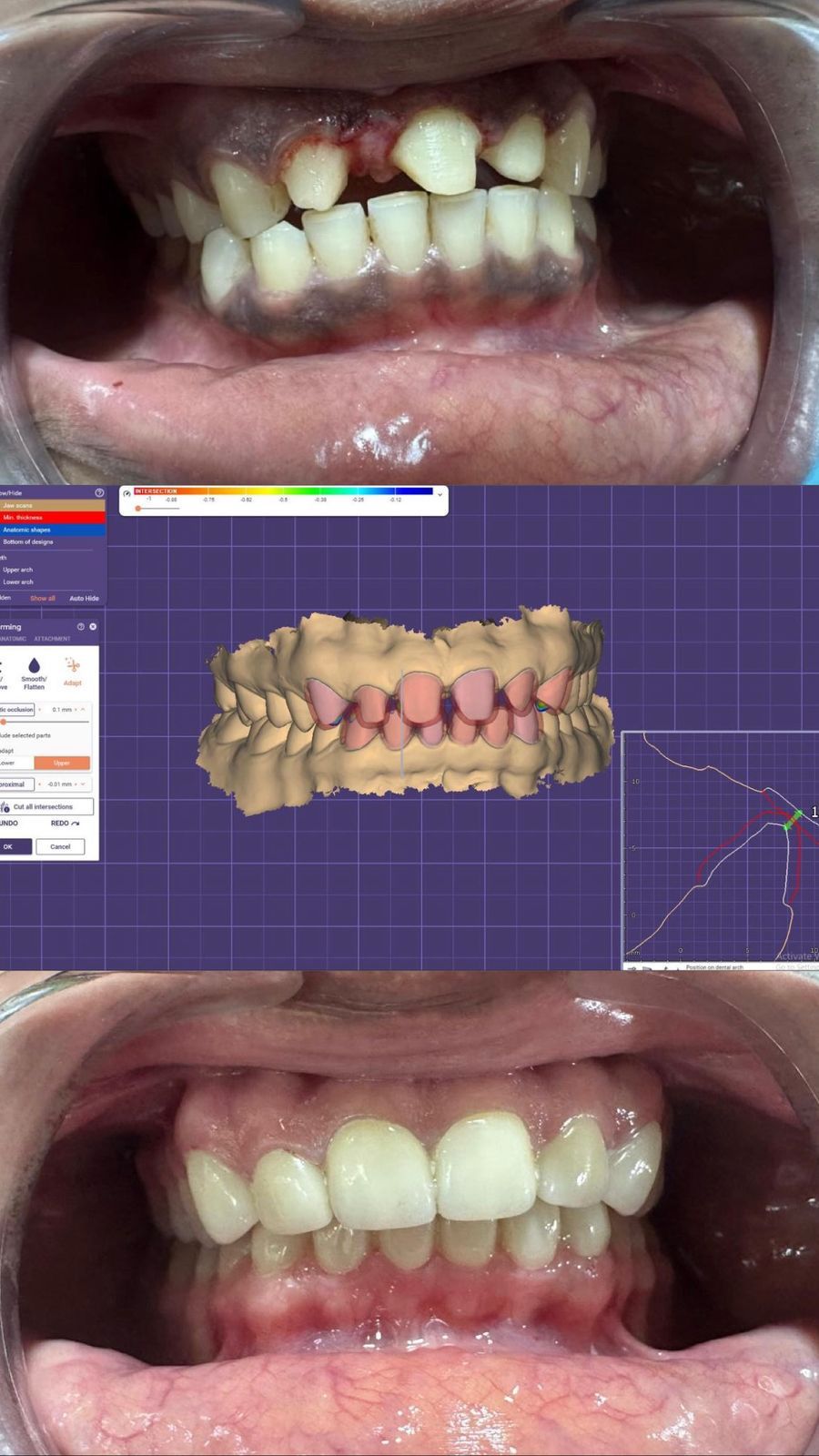Open help for the Show/Hide panel

[x=99, y=493]
